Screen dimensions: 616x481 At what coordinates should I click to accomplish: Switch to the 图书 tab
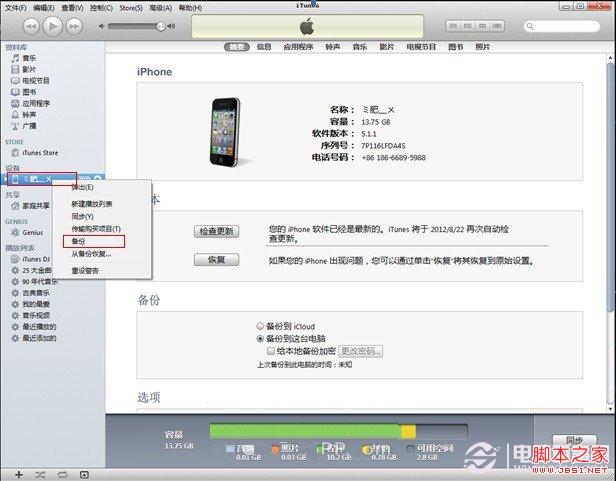pos(456,47)
